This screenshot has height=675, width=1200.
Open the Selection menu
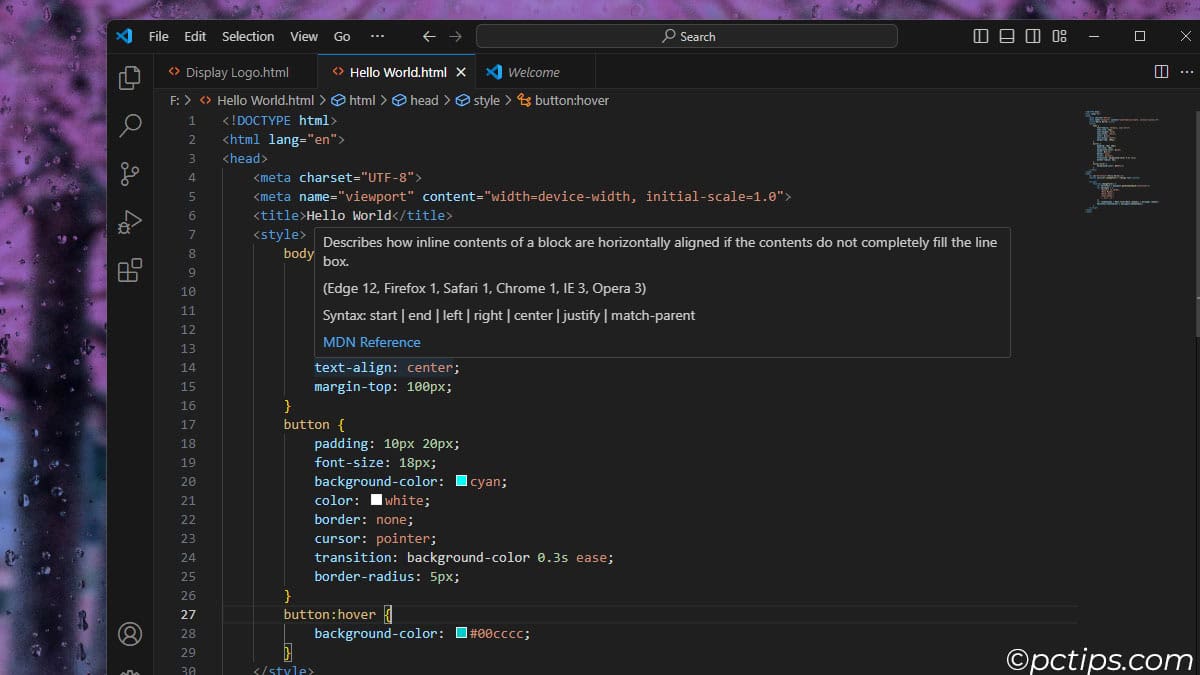248,36
